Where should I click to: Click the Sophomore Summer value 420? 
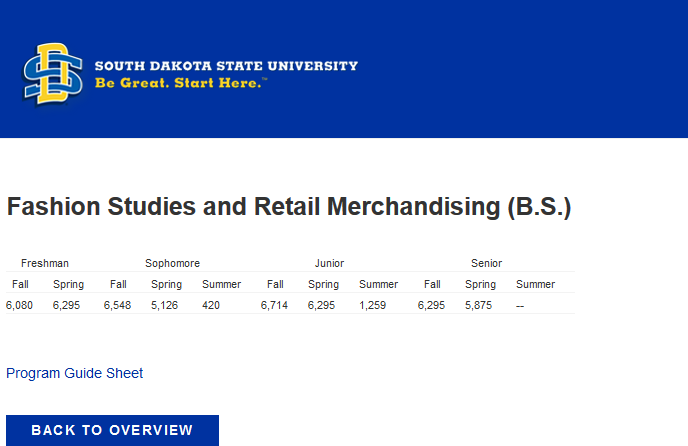coord(211,305)
